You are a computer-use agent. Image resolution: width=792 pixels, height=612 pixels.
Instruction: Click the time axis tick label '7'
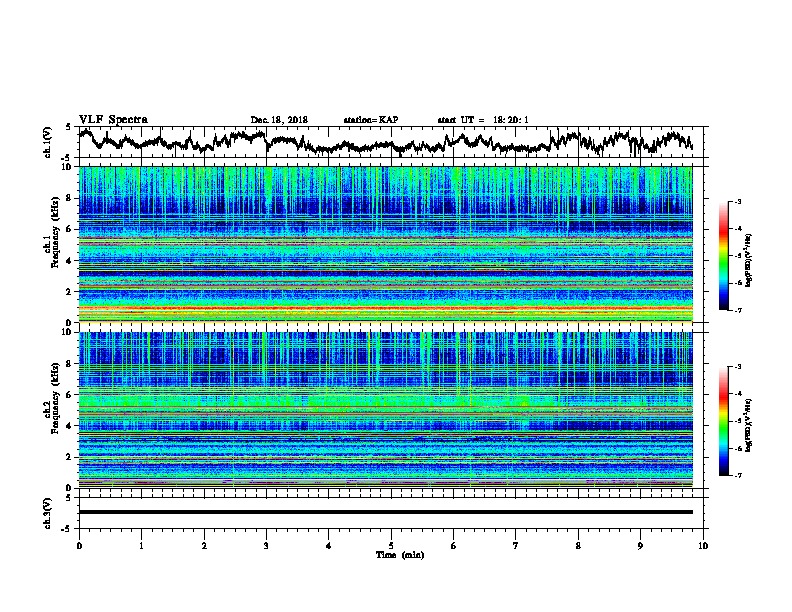(516, 546)
